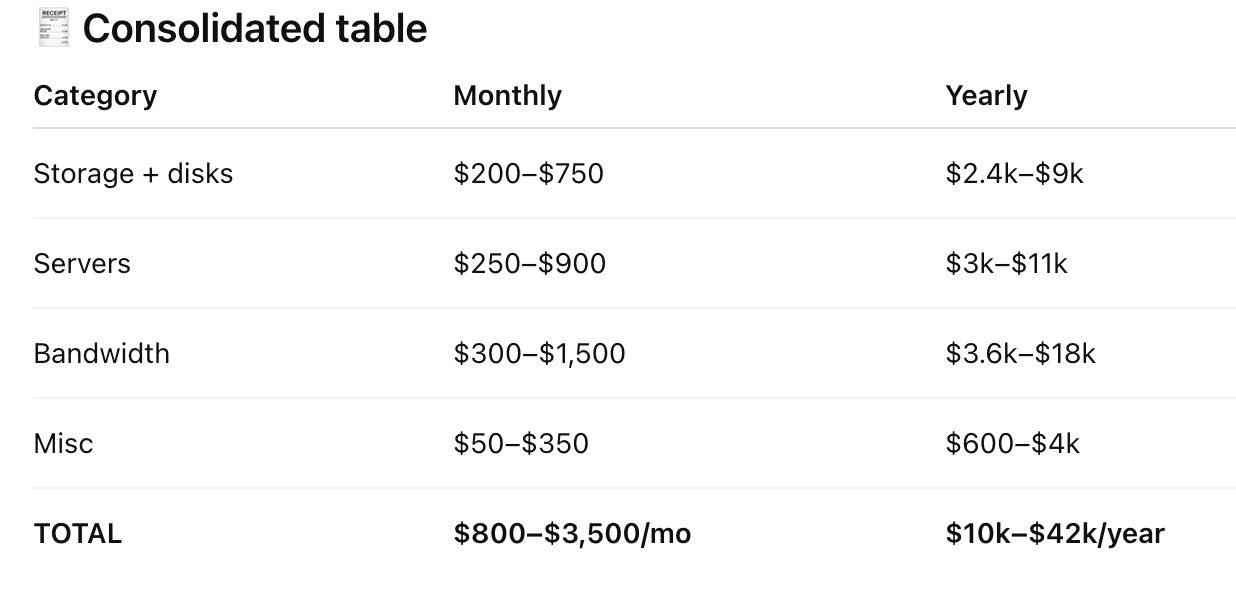Select the Yearly column header
Image resolution: width=1236 pixels, height=594 pixels.
(x=986, y=96)
